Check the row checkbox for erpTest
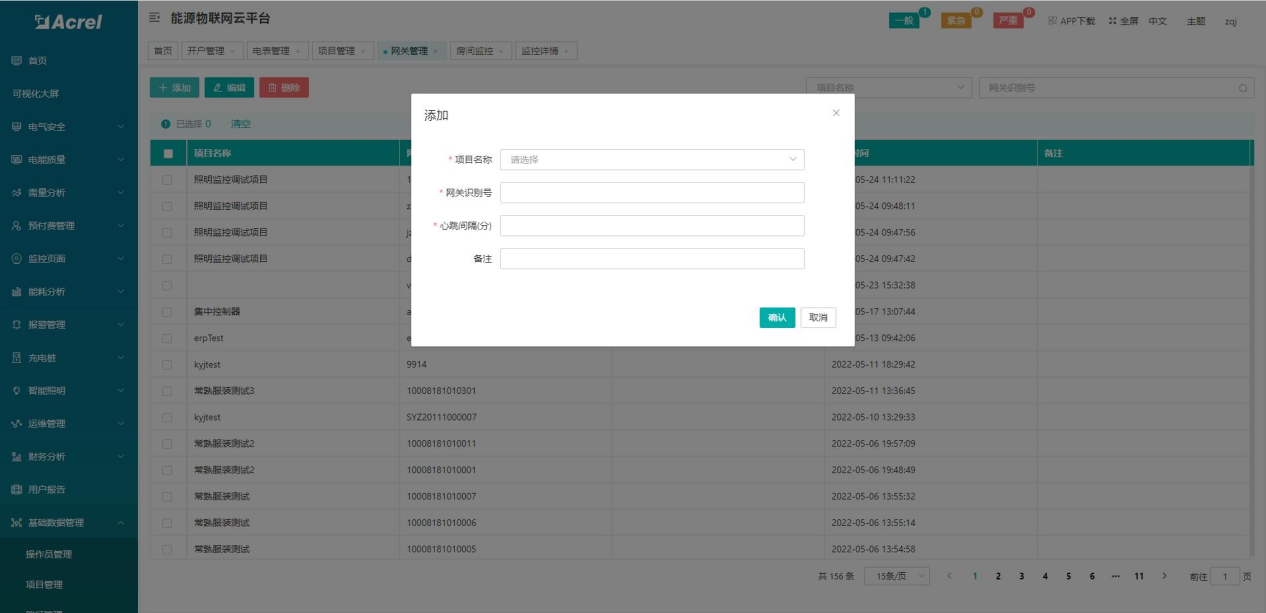The height and width of the screenshot is (613, 1266). point(167,338)
